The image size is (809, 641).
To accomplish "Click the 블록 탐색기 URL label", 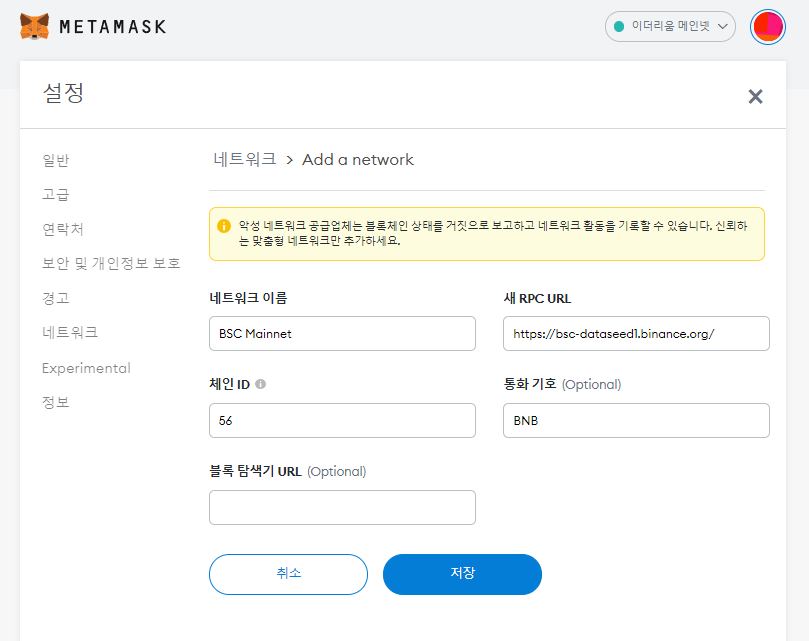I will coord(287,471).
